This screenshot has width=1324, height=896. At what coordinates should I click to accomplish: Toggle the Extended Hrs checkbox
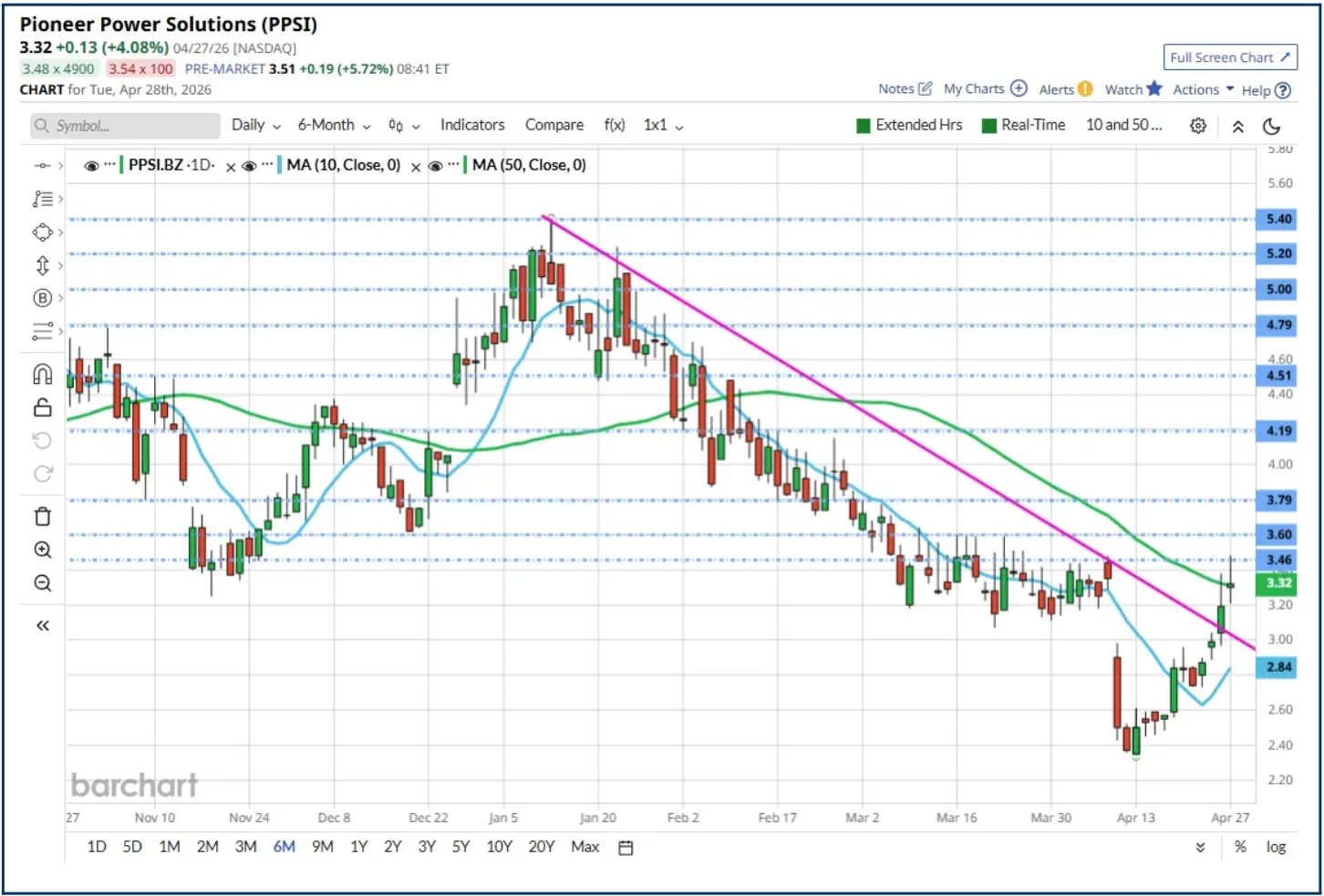click(x=864, y=126)
